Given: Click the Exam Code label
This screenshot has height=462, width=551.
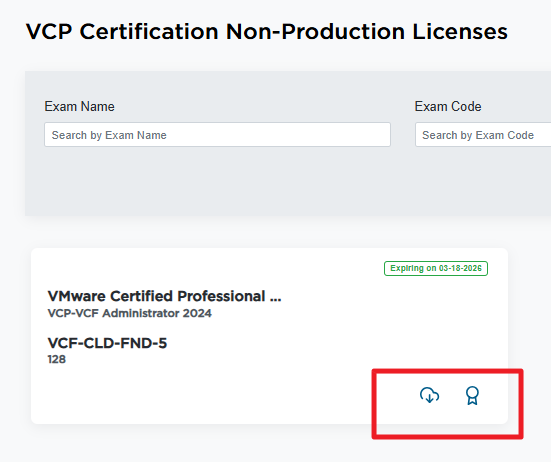Looking at the screenshot, I should click(448, 106).
